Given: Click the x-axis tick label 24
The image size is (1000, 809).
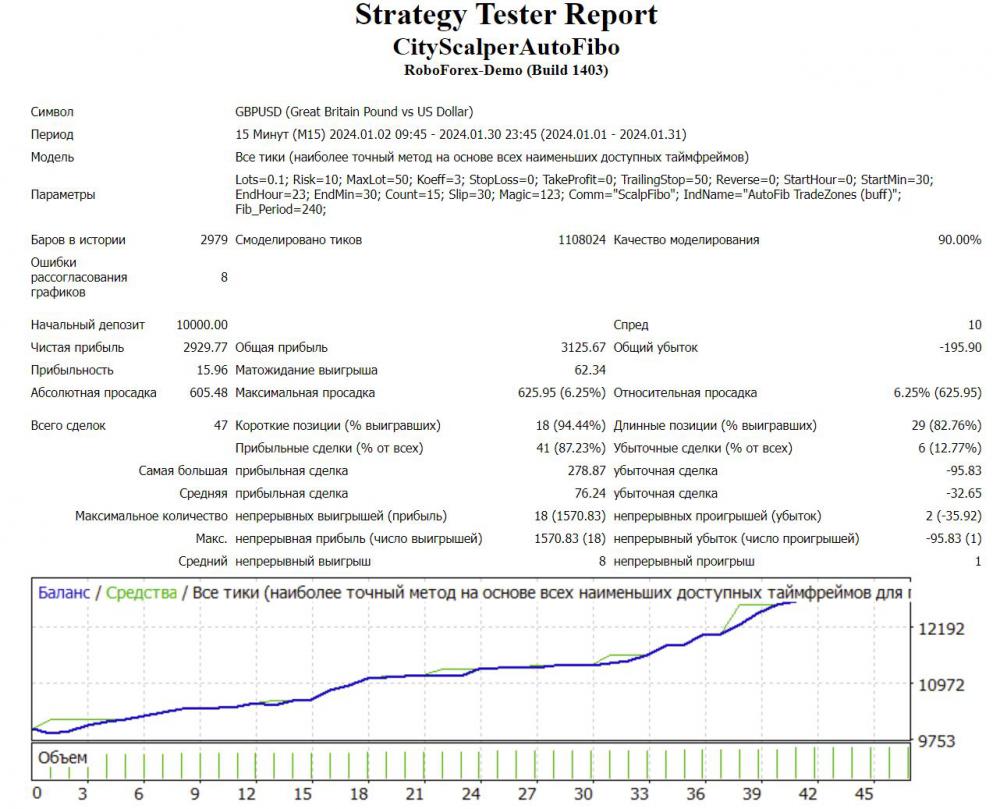Looking at the screenshot, I should [471, 794].
